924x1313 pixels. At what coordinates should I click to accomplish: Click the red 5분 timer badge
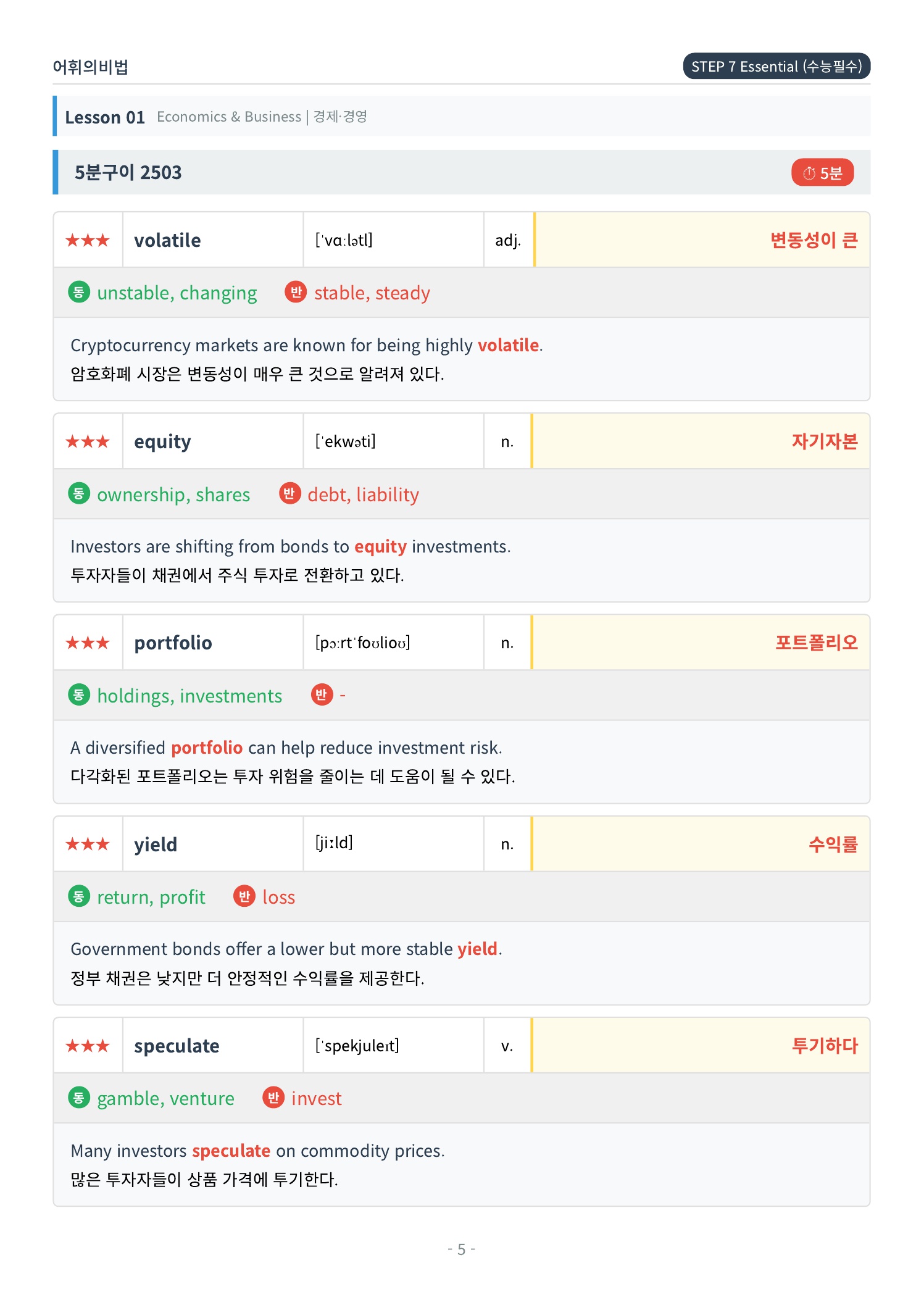[x=822, y=173]
